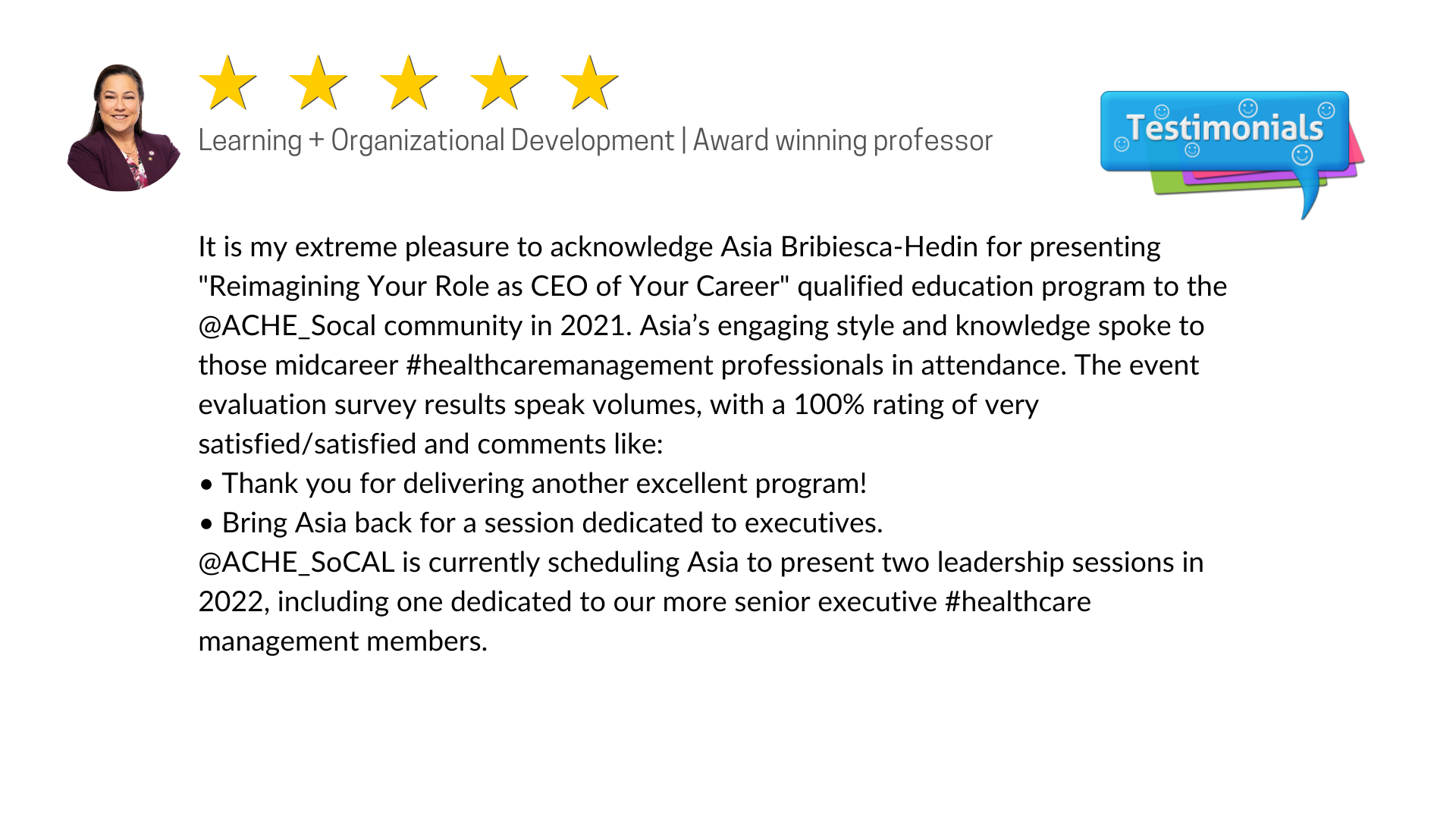
Task: Click the @ACHE_SoCAL mention in last paragraph
Action: click(x=296, y=563)
